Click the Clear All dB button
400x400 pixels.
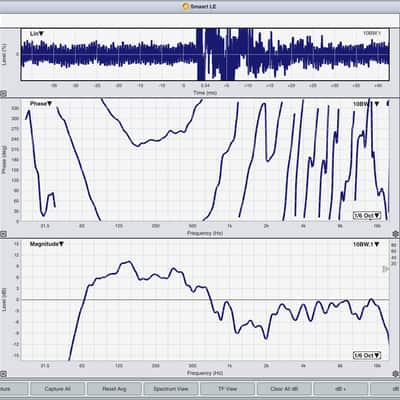click(x=284, y=389)
